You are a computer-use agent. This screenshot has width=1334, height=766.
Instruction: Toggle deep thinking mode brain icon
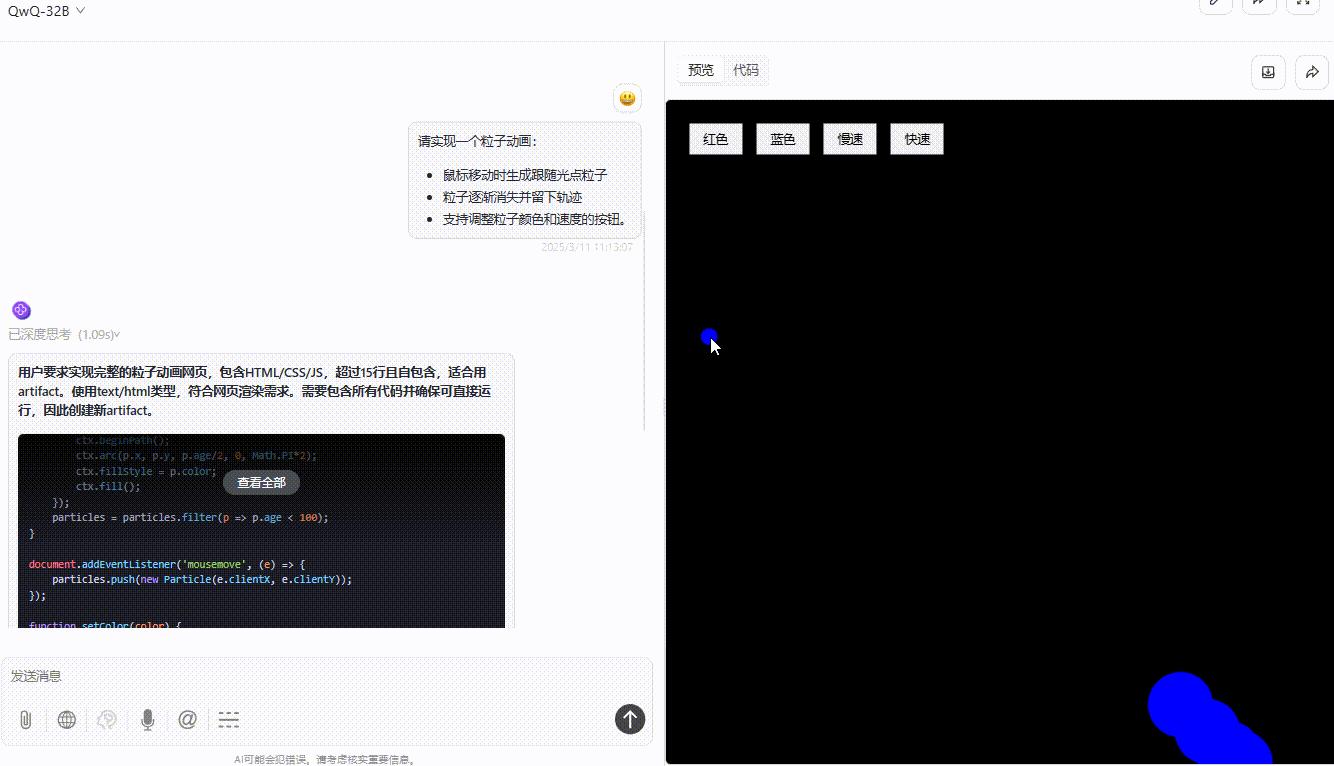pyautogui.click(x=106, y=719)
